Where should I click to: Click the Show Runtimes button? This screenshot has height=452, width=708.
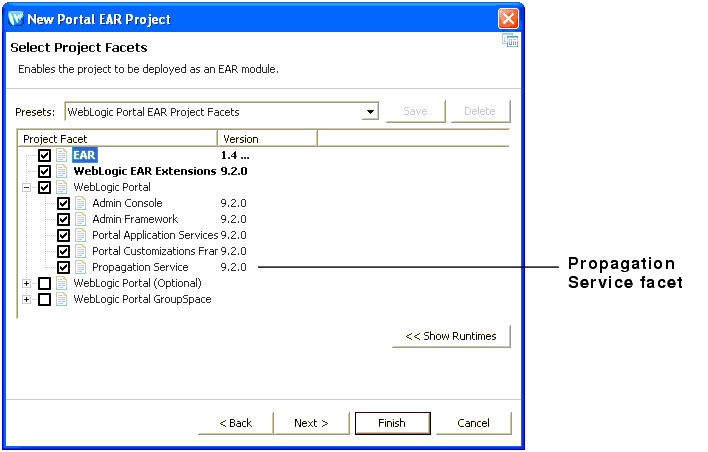coord(451,336)
